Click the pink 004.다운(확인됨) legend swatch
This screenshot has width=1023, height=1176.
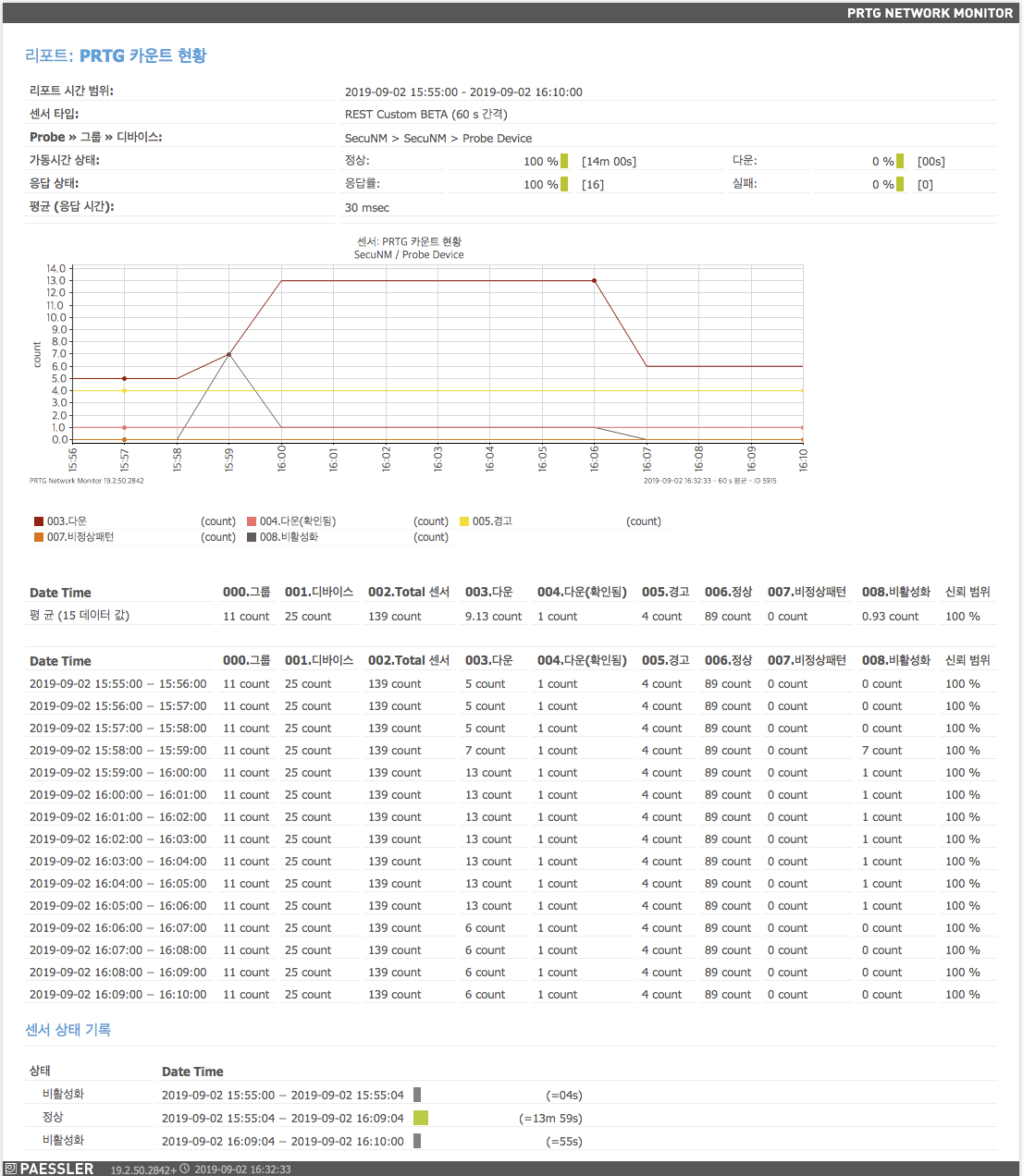pyautogui.click(x=252, y=521)
